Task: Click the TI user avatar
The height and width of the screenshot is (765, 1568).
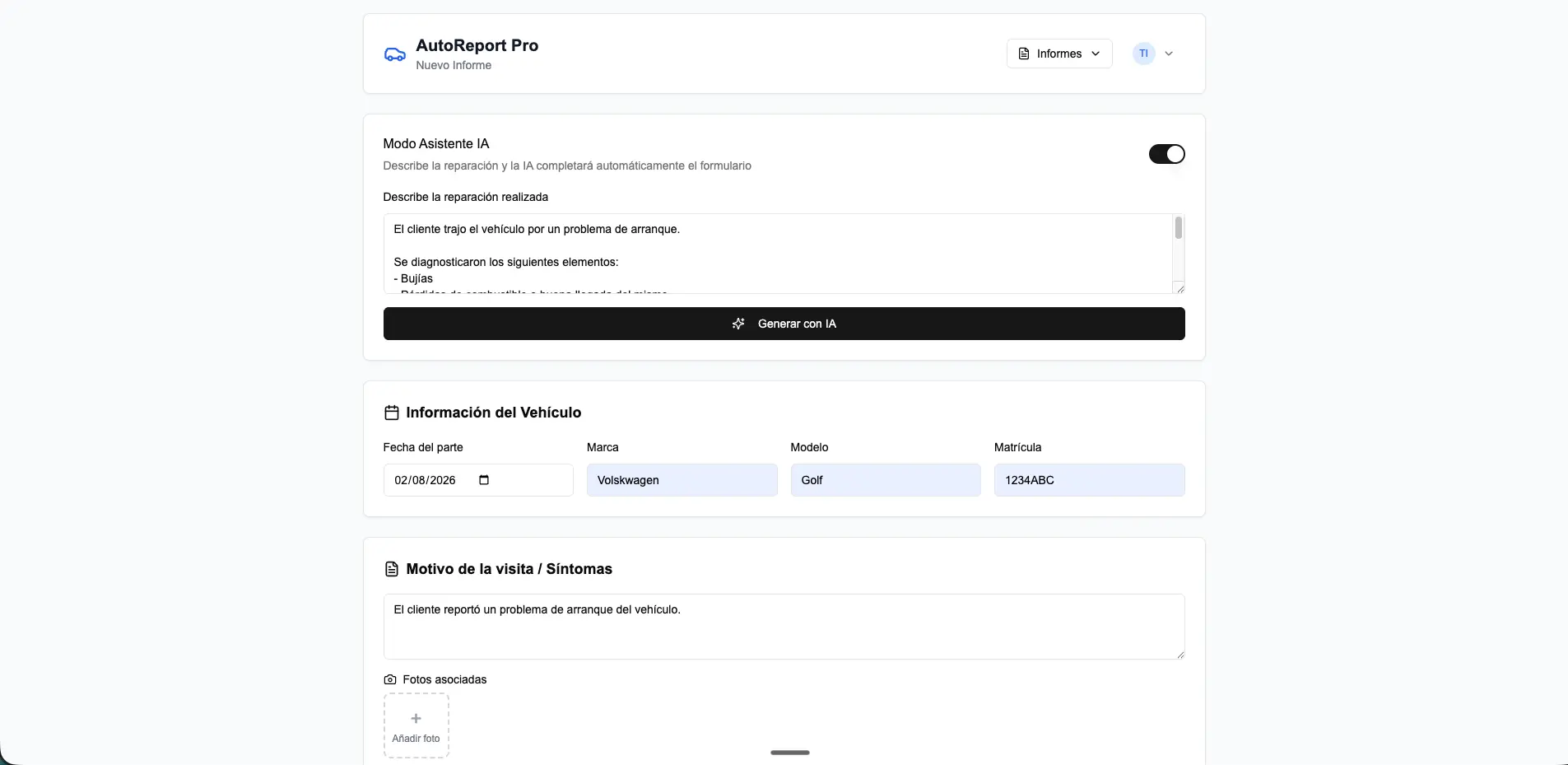Action: (x=1143, y=54)
